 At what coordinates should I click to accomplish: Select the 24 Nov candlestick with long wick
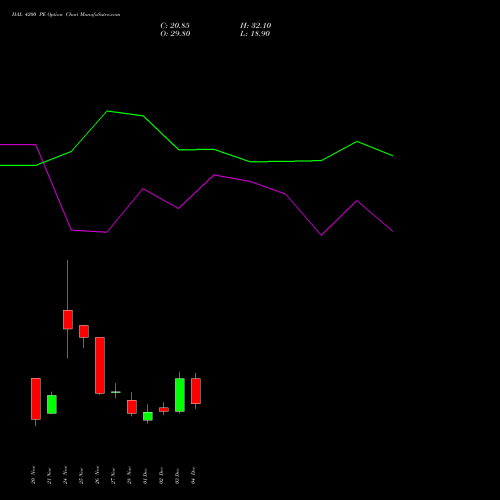click(68, 319)
